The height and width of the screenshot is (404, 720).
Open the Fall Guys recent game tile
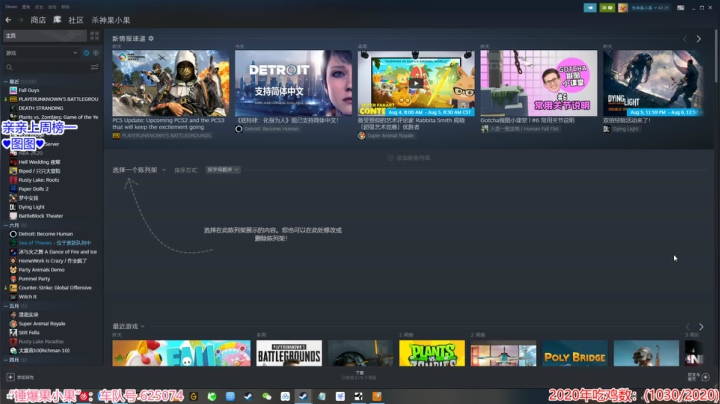[x=181, y=353]
